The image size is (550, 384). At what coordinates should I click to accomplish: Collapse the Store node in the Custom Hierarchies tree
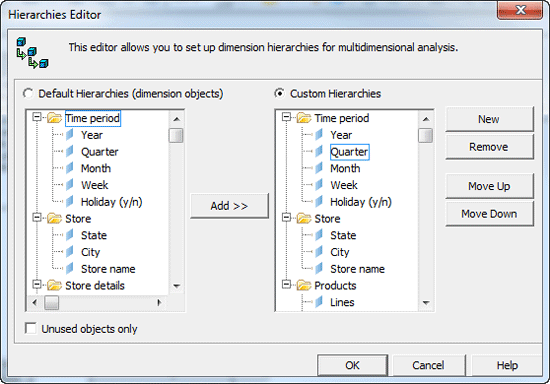286,218
